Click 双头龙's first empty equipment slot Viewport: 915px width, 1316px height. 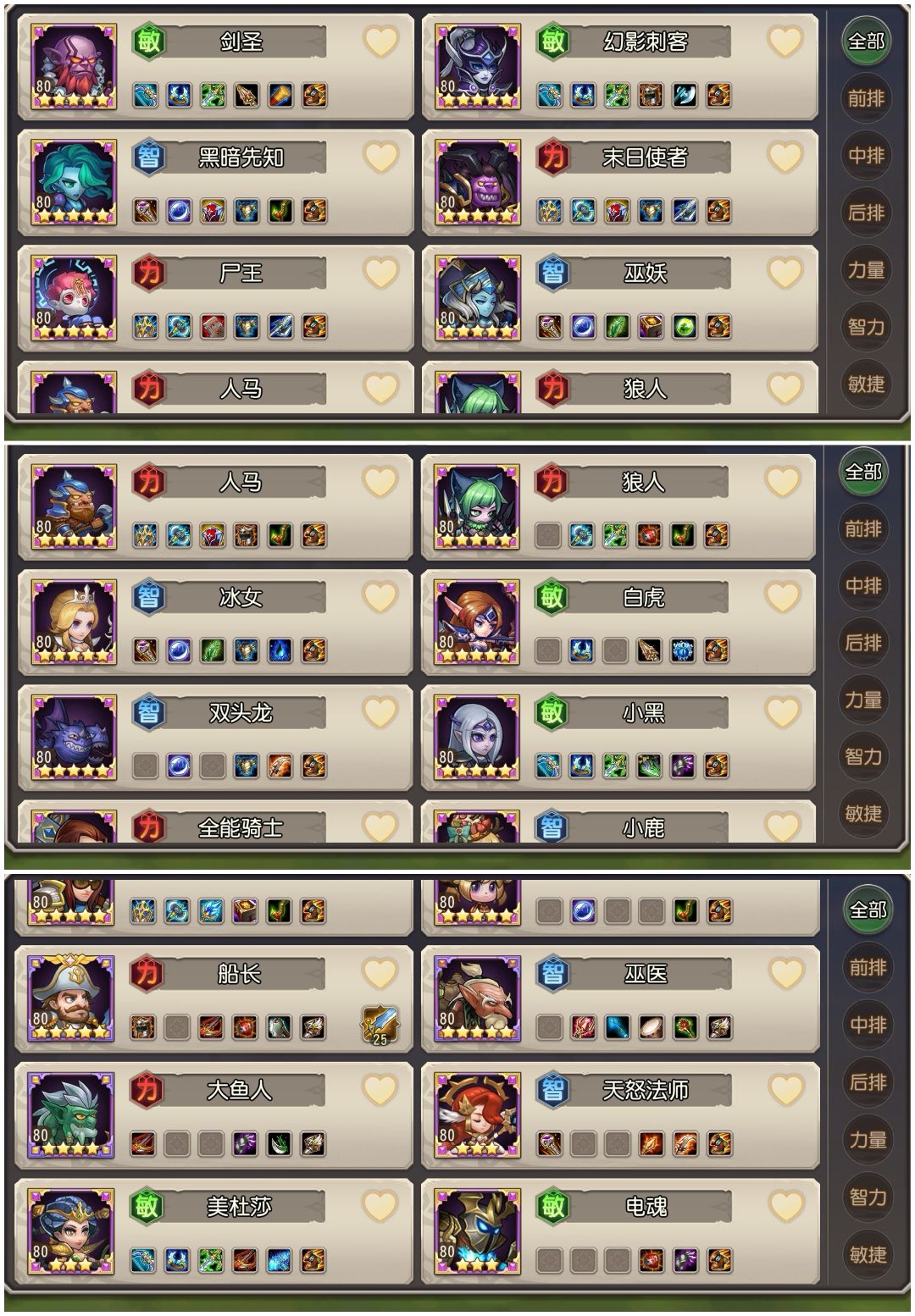pos(146,766)
